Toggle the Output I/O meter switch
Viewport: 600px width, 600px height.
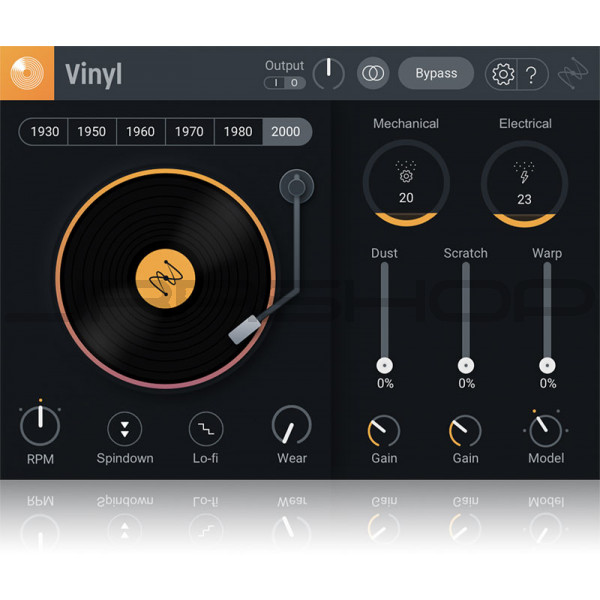point(285,83)
